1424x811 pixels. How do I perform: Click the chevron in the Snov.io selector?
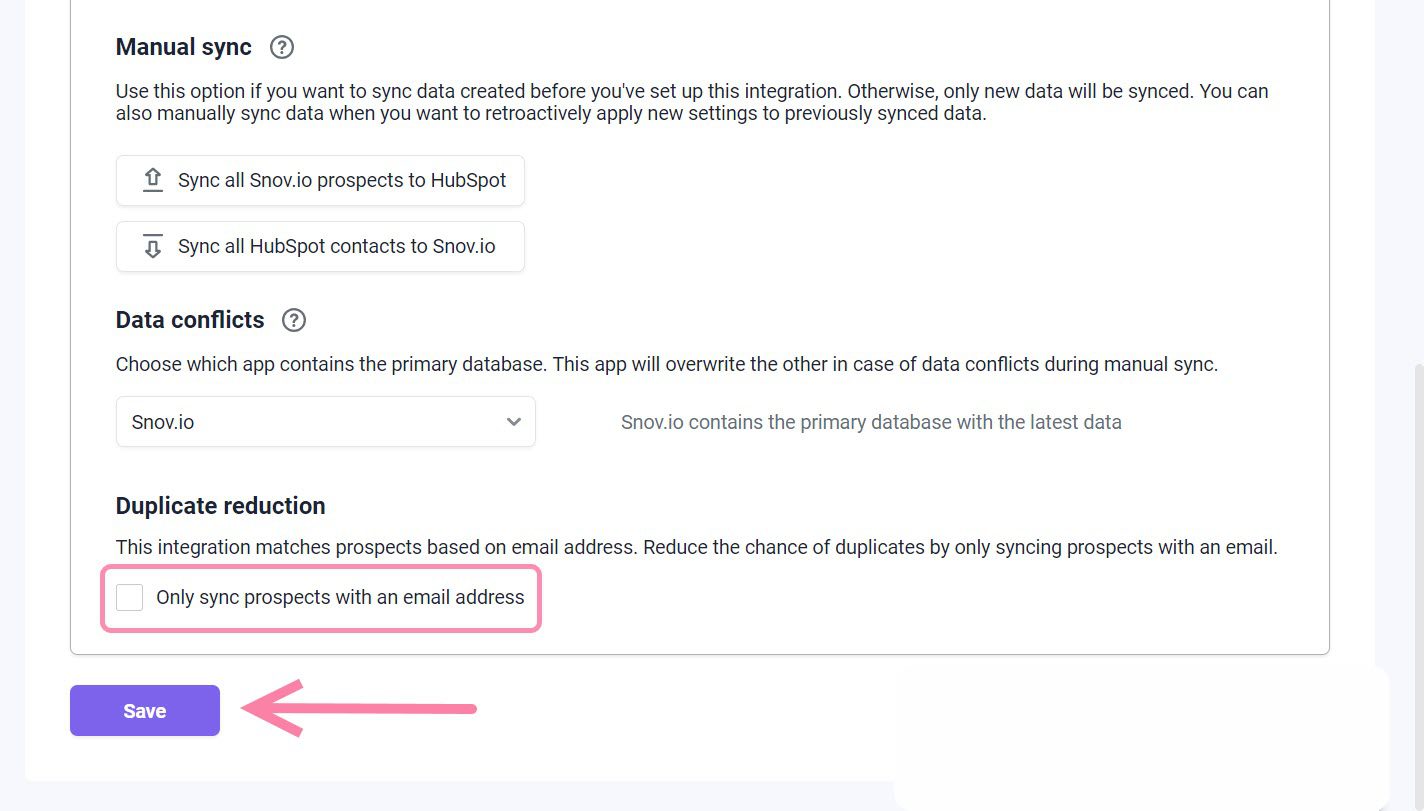coord(513,422)
